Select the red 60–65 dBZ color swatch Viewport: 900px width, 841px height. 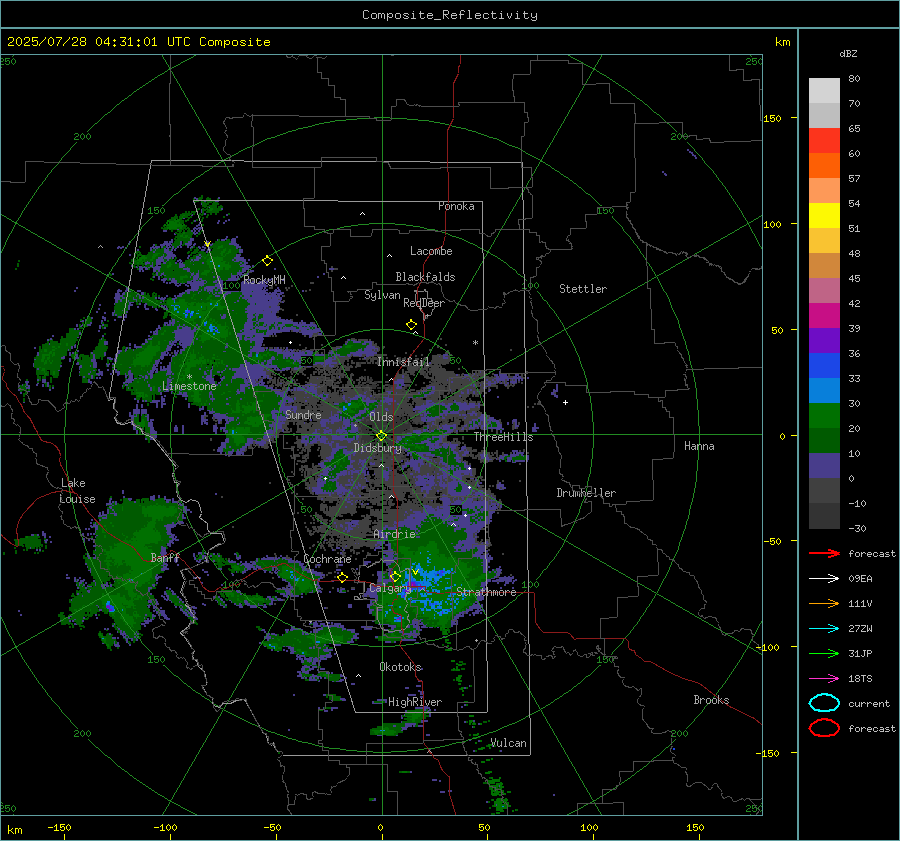824,141
